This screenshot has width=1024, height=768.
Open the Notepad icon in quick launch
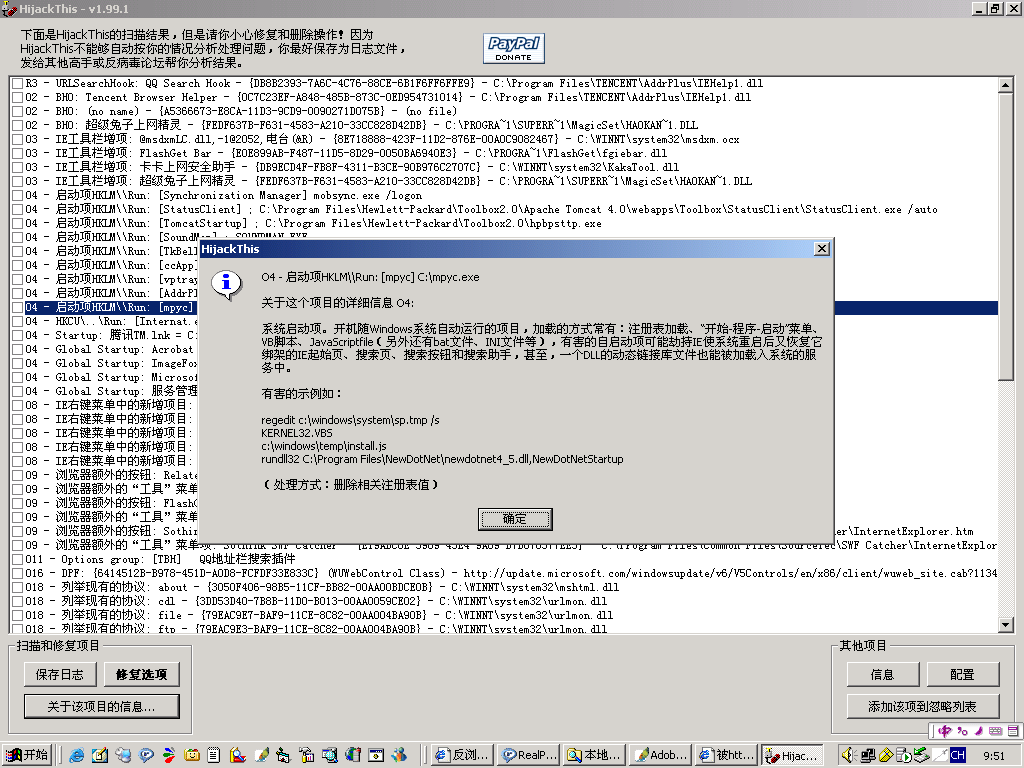(x=214, y=755)
